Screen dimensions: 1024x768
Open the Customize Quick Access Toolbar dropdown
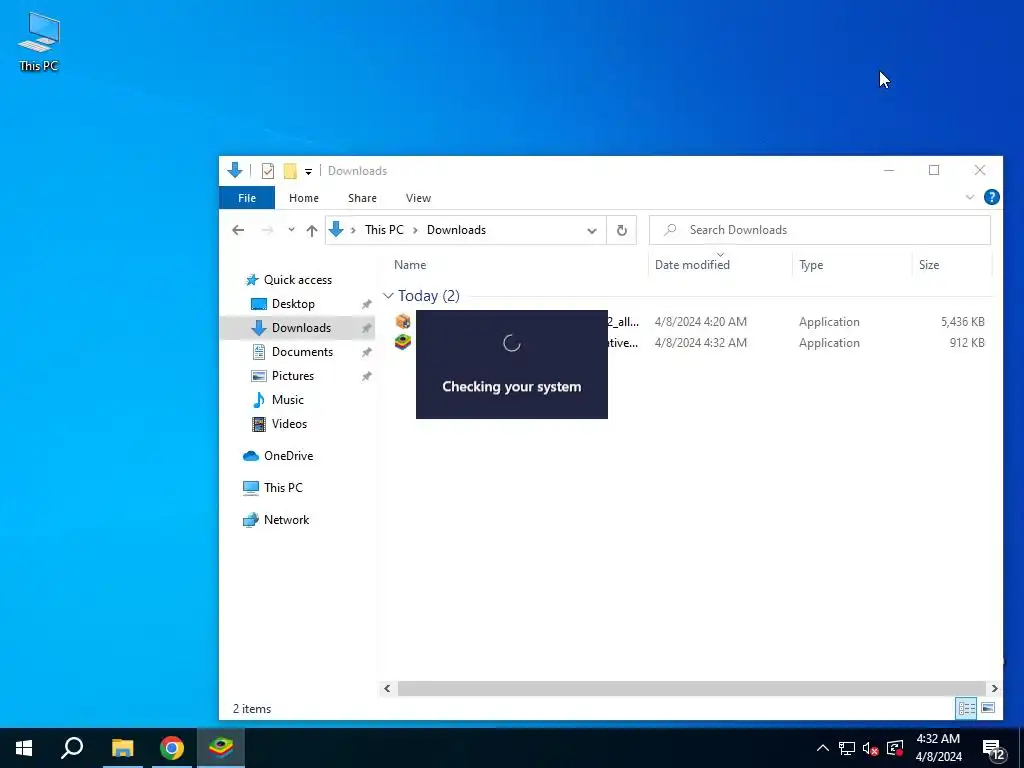tap(308, 172)
